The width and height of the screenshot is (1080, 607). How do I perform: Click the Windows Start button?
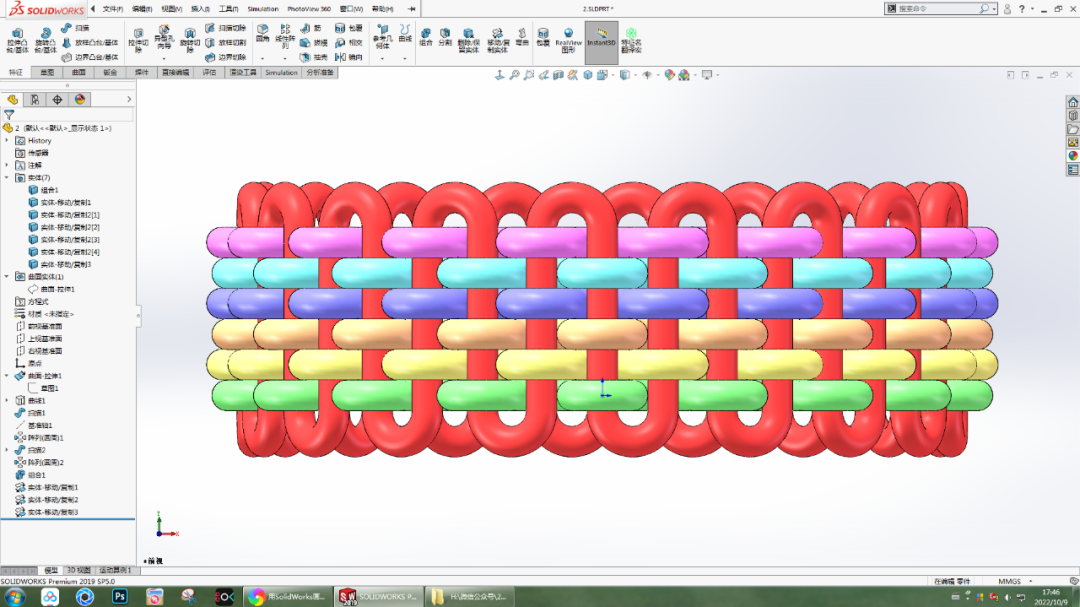15,597
